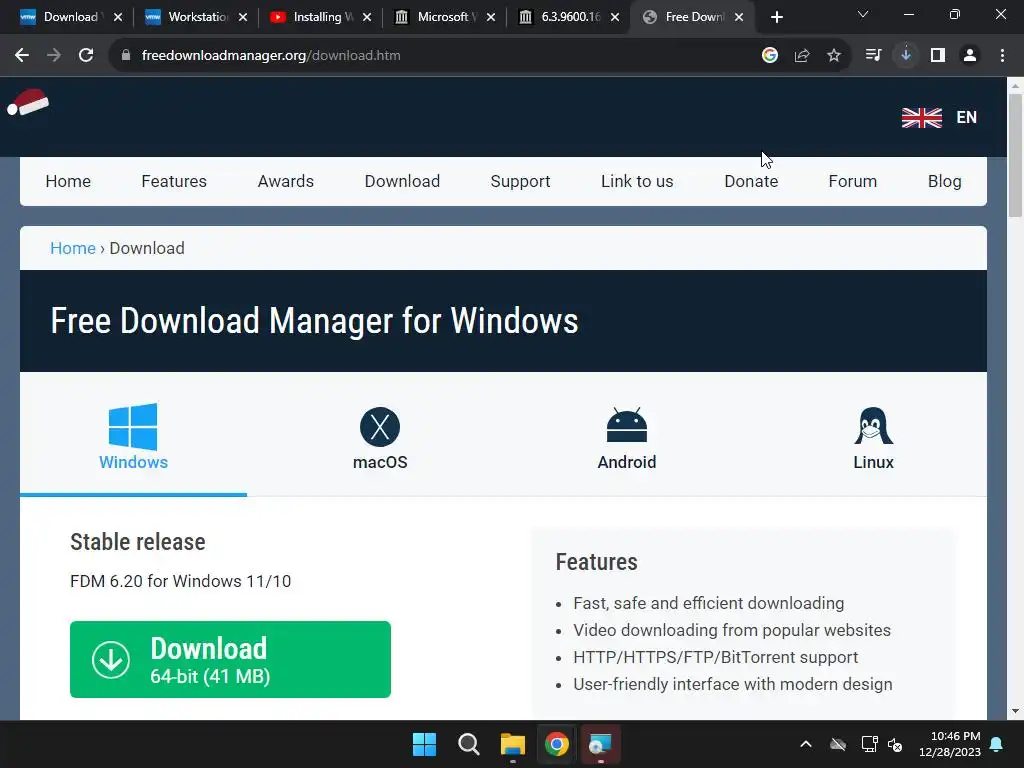This screenshot has width=1024, height=768.
Task: Click the share page icon
Action: tap(802, 56)
